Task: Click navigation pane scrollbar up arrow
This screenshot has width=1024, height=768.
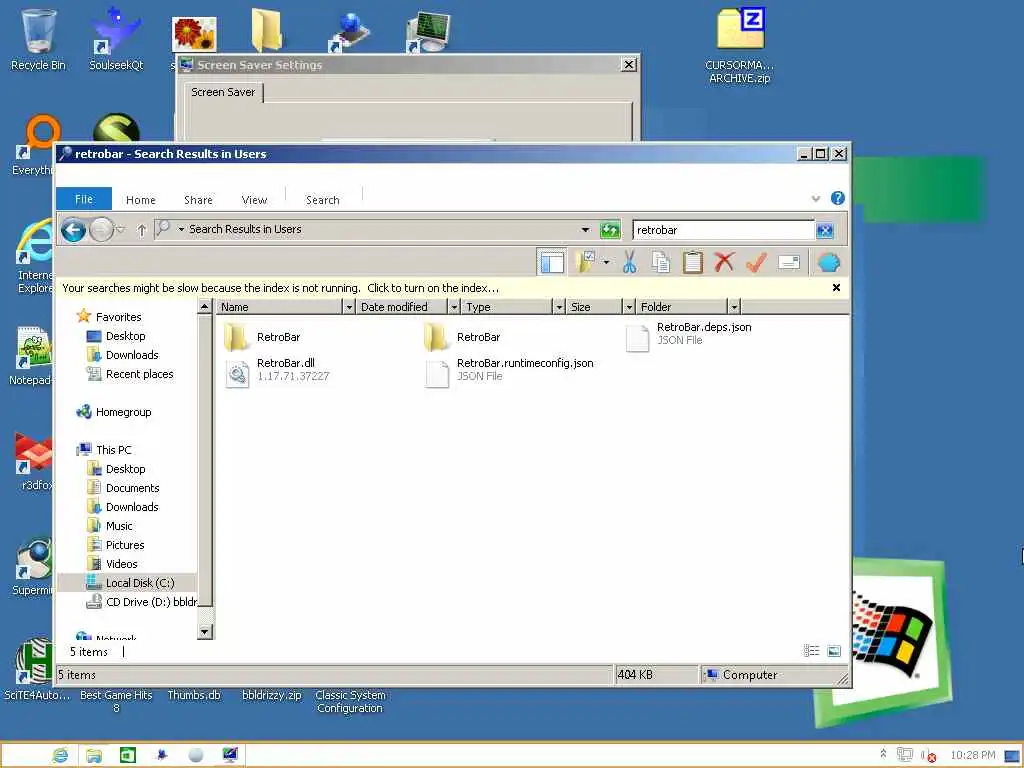Action: [204, 306]
